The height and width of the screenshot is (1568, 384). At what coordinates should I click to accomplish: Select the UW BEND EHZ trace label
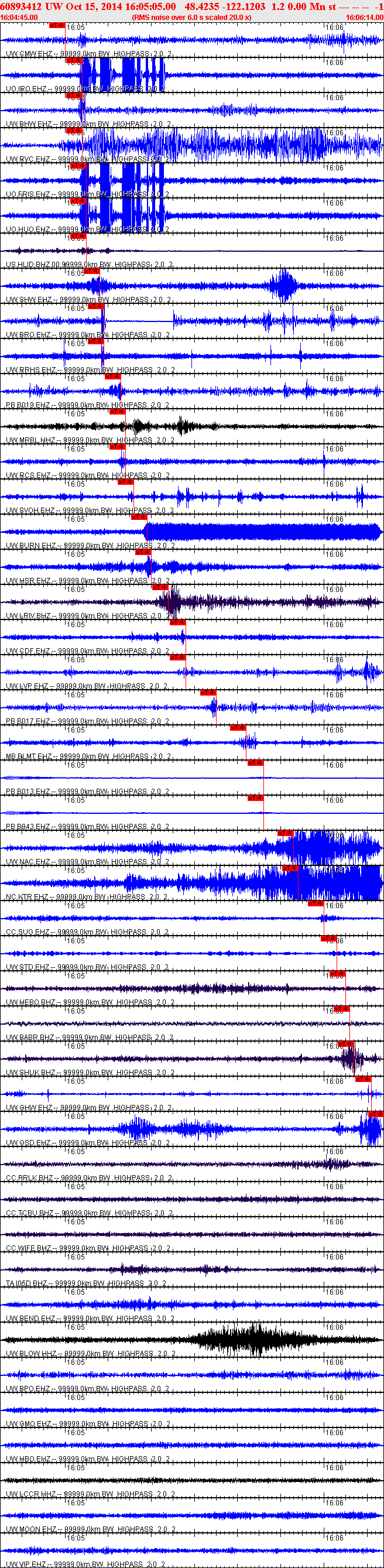(x=90, y=1320)
